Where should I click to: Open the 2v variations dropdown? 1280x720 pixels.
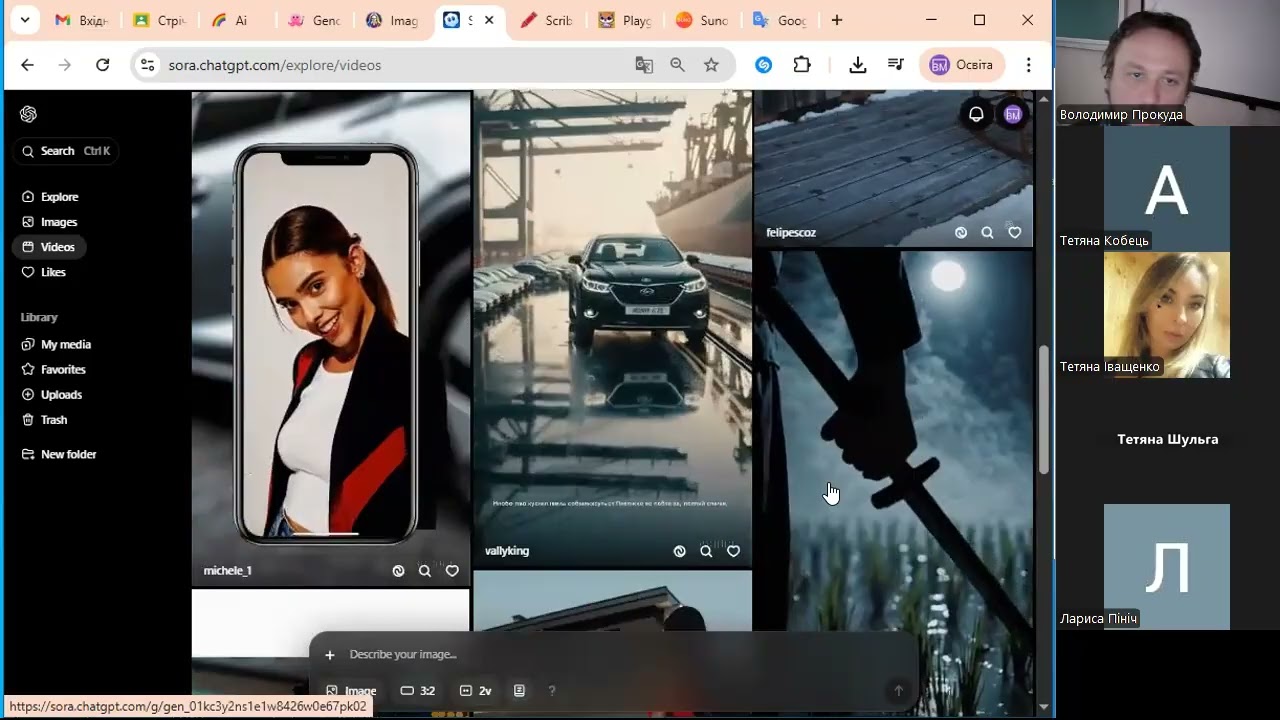pyautogui.click(x=476, y=691)
